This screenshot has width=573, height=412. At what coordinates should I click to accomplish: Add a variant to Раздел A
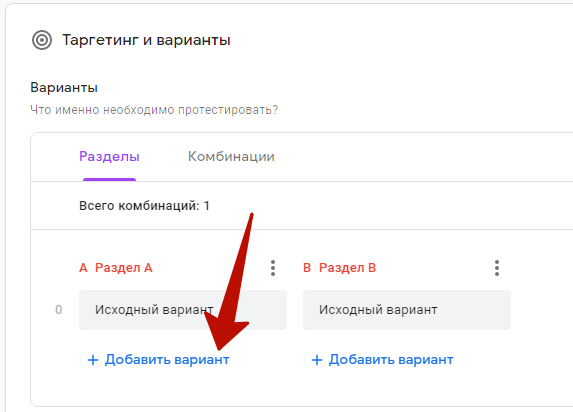(158, 360)
